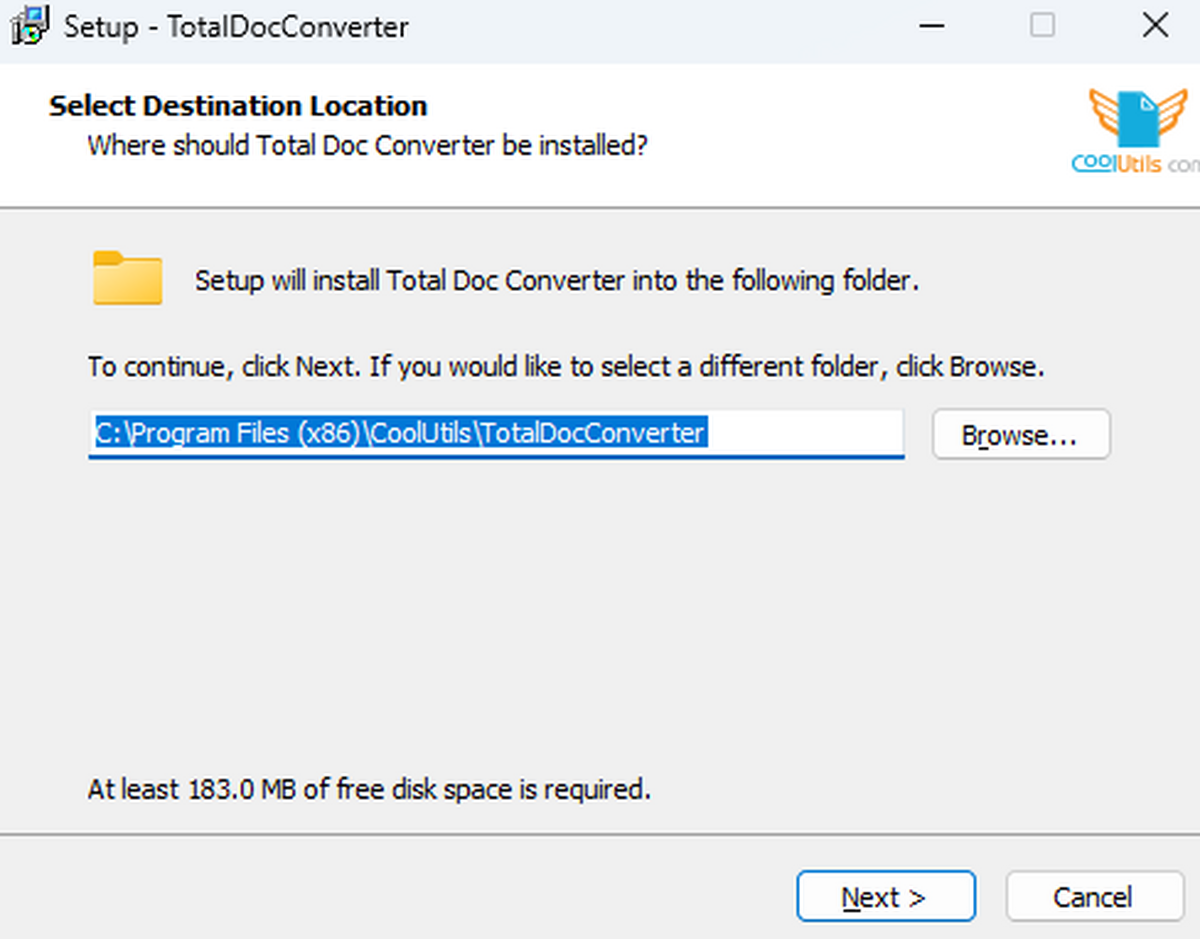
Task: Click the 'Setup - TotalDocConverter' window title text
Action: point(236,27)
